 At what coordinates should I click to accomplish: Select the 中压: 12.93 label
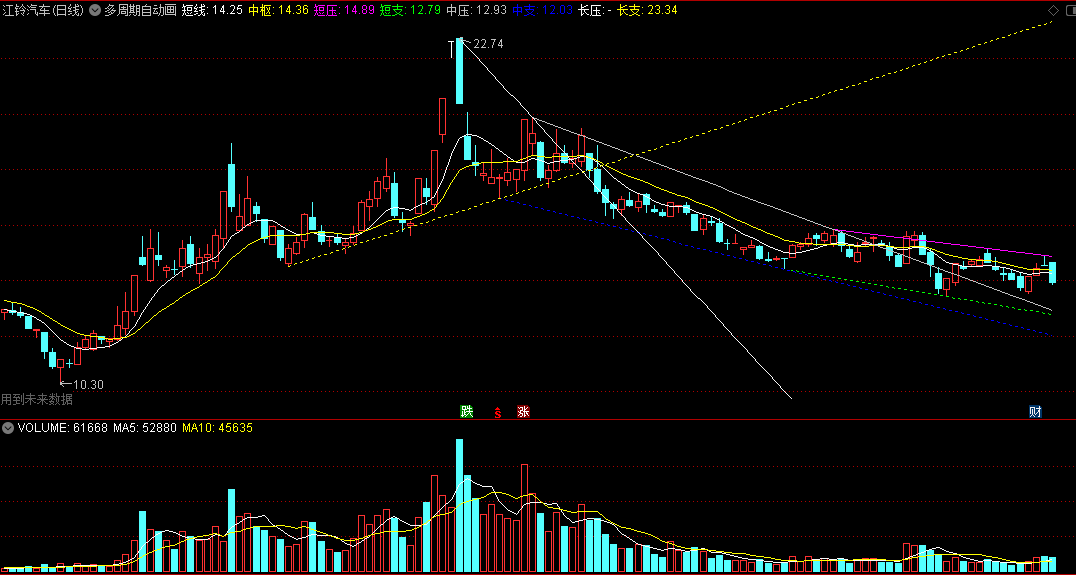point(476,10)
